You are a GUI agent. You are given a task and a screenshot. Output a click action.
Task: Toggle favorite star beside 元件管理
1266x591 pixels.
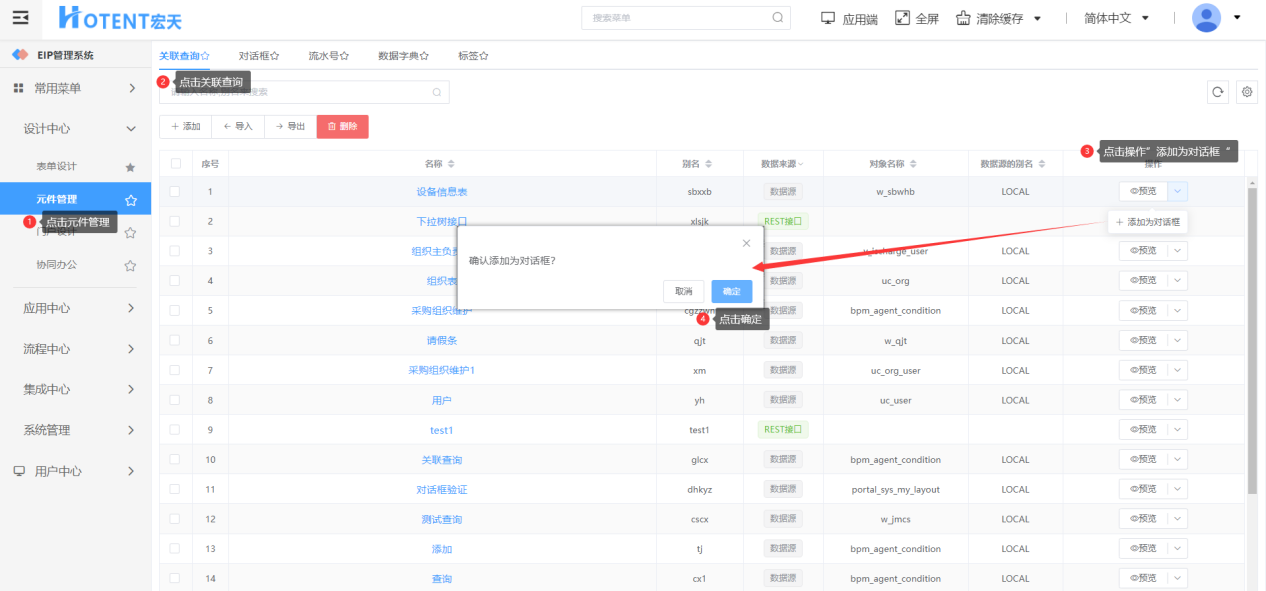(x=130, y=200)
